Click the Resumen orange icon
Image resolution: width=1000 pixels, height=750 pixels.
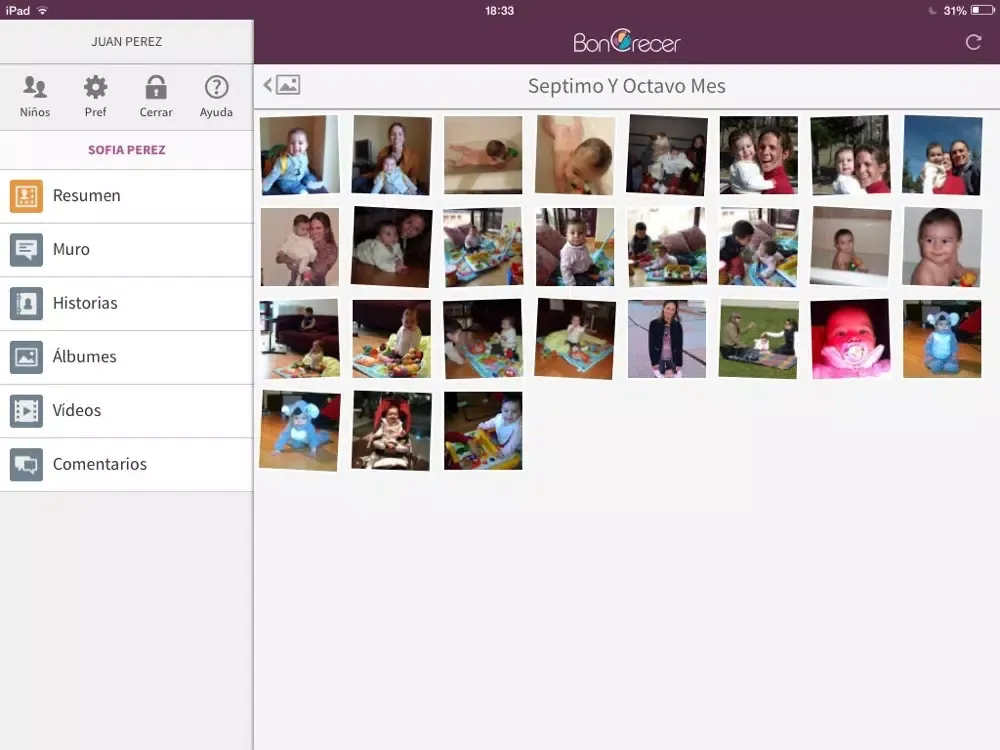(26, 196)
